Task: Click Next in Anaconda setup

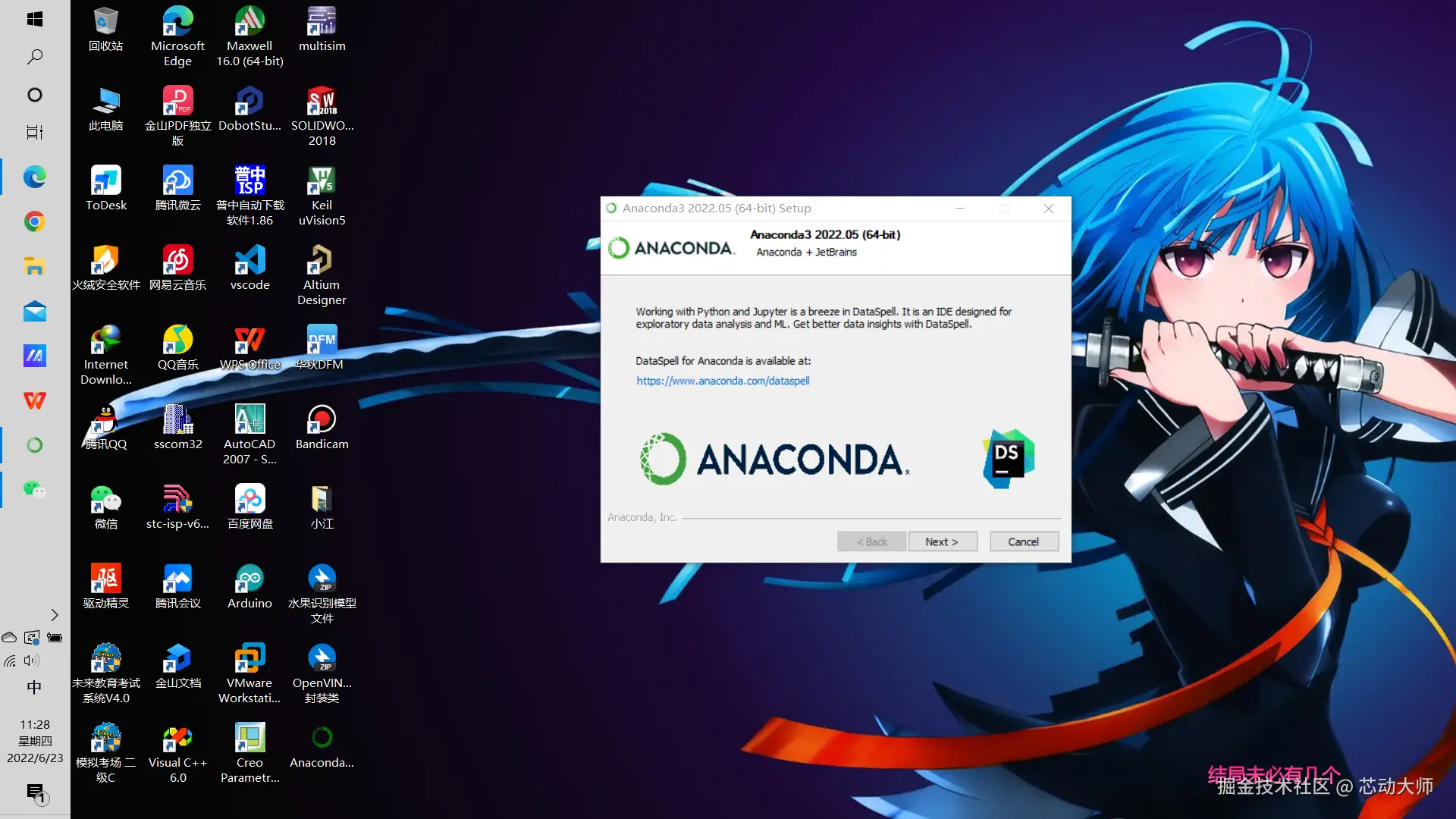Action: click(x=942, y=541)
